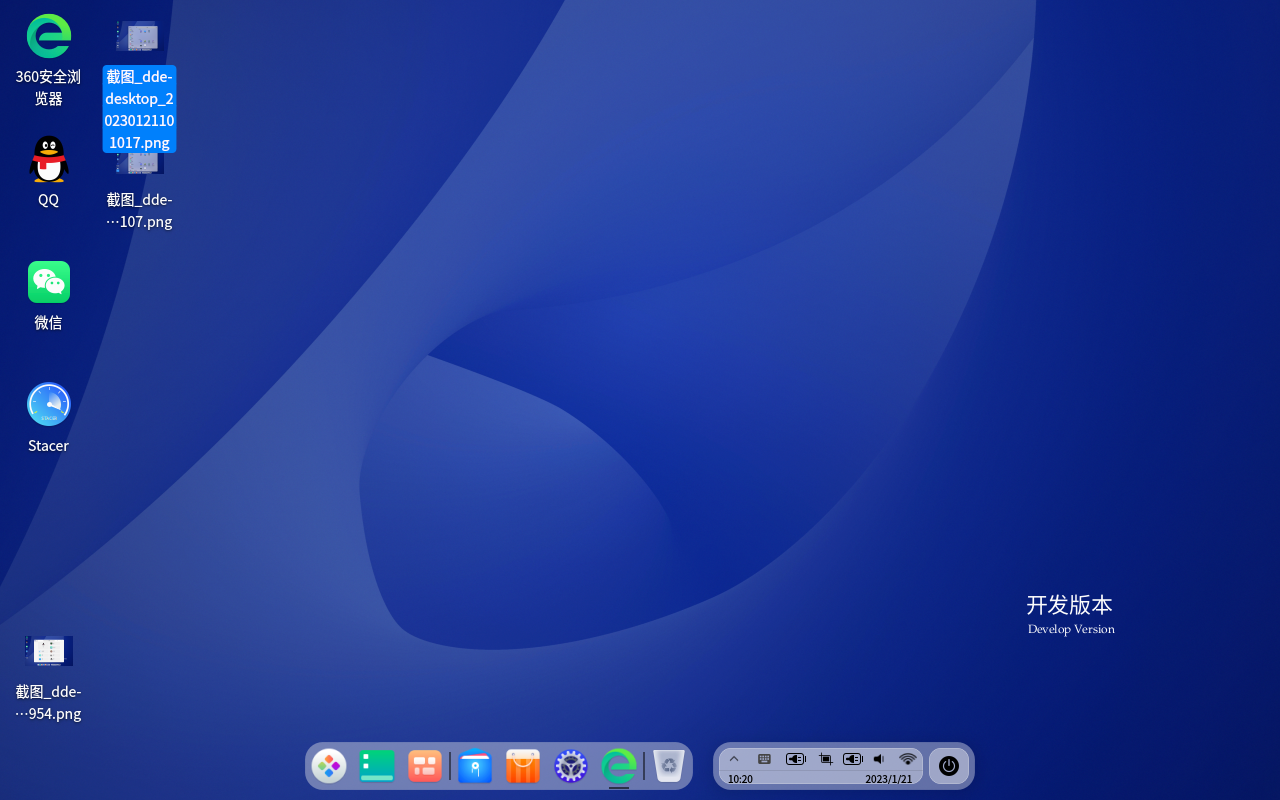
Task: Launch QQ from the desktop
Action: tap(48, 158)
